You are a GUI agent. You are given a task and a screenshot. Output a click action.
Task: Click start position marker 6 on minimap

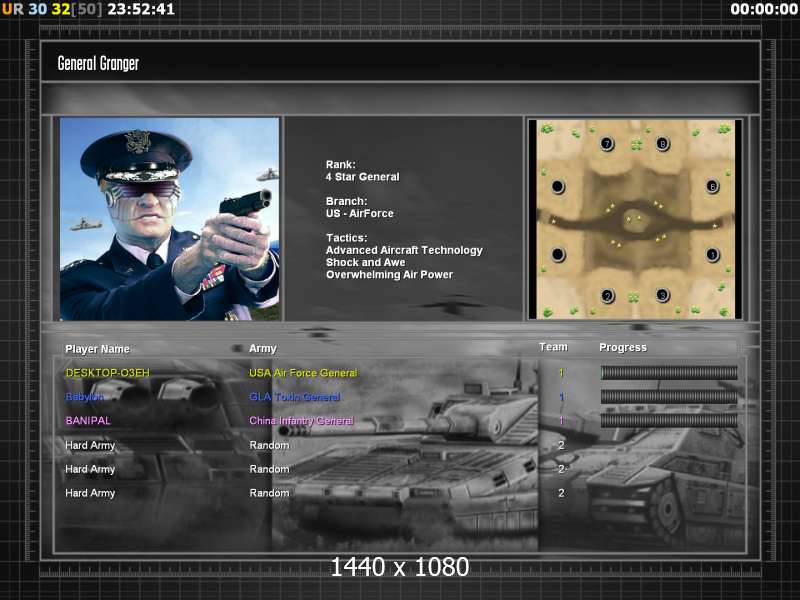(712, 186)
